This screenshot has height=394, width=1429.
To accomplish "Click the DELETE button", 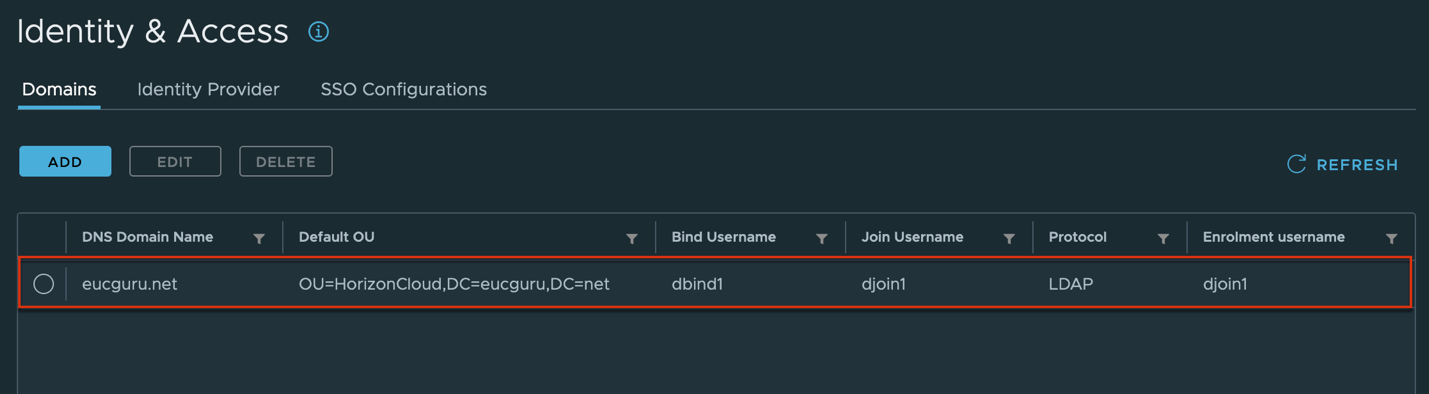I will [x=286, y=161].
